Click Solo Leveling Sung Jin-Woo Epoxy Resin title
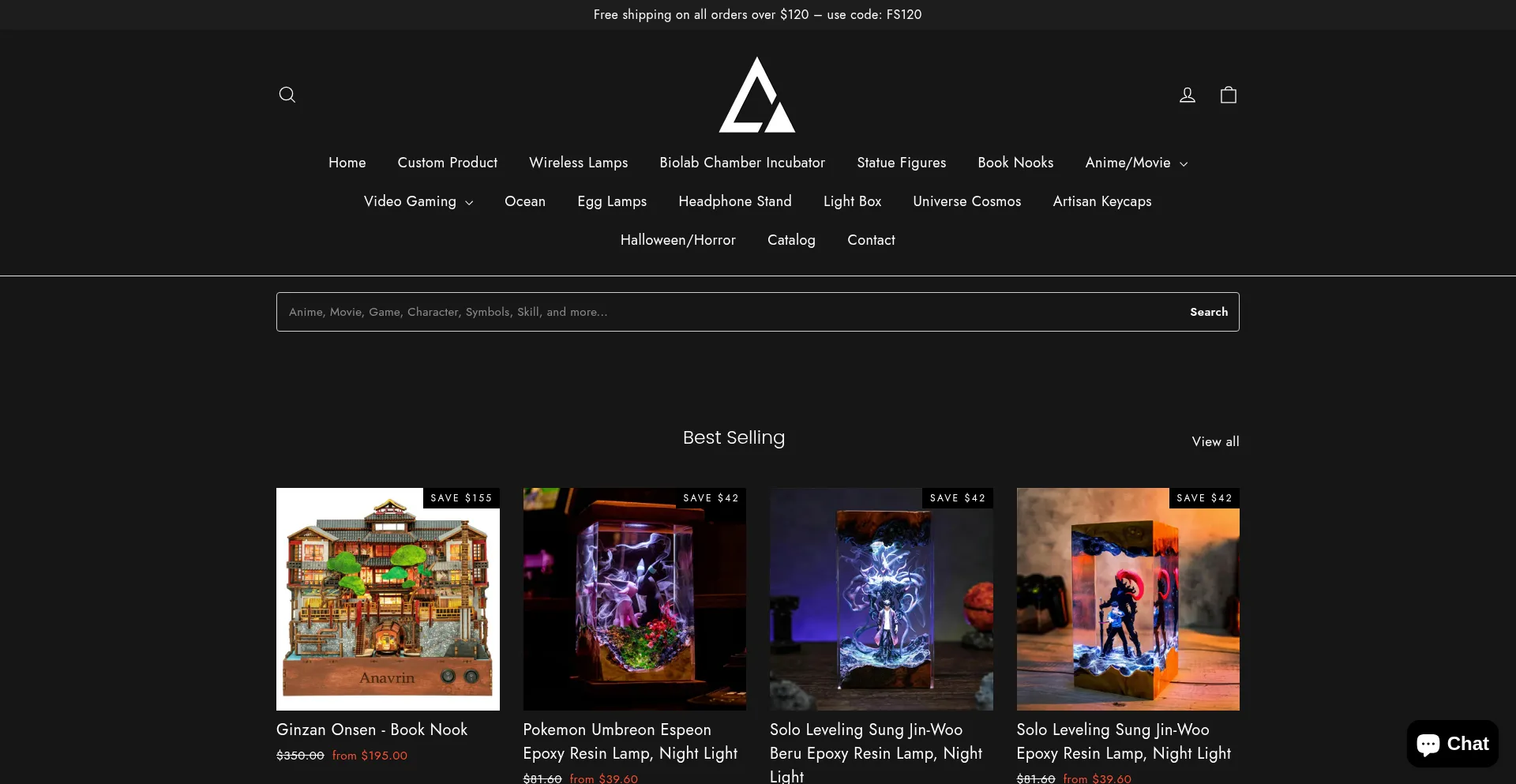Viewport: 1516px width, 784px height. pyautogui.click(x=1123, y=741)
